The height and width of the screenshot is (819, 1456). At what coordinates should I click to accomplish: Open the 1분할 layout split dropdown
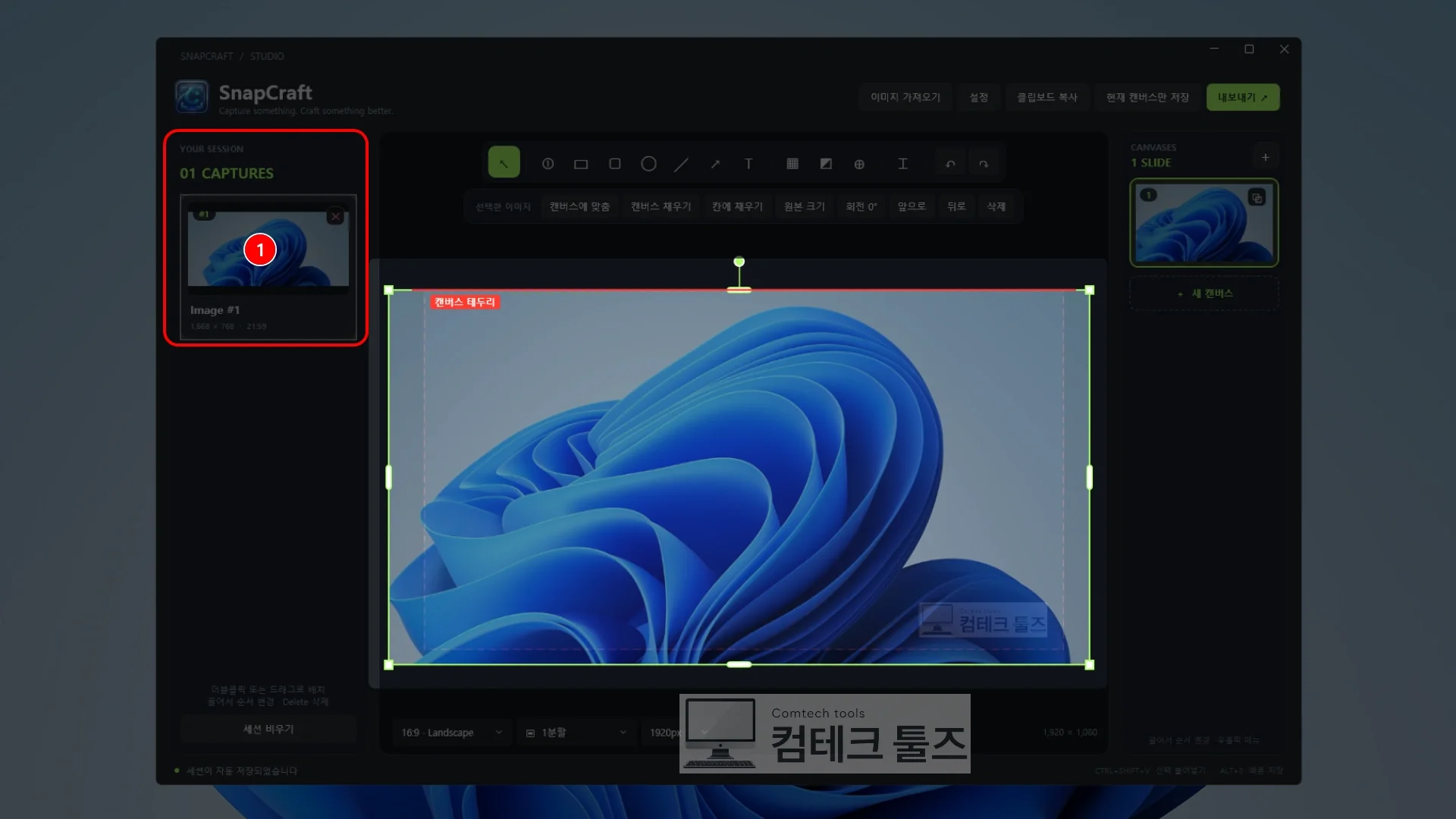pyautogui.click(x=576, y=733)
